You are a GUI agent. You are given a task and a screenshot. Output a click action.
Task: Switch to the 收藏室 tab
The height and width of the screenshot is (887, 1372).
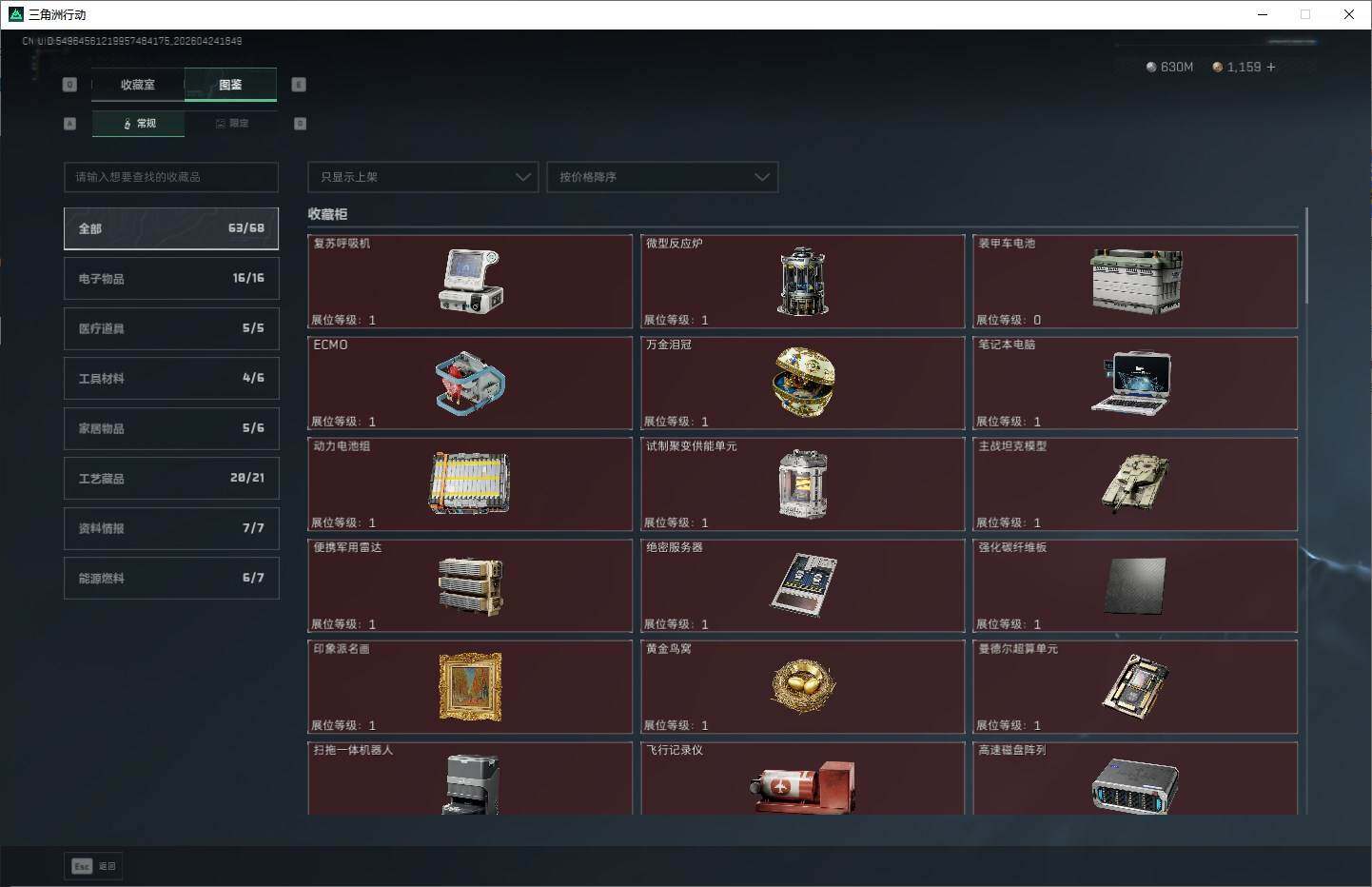138,85
